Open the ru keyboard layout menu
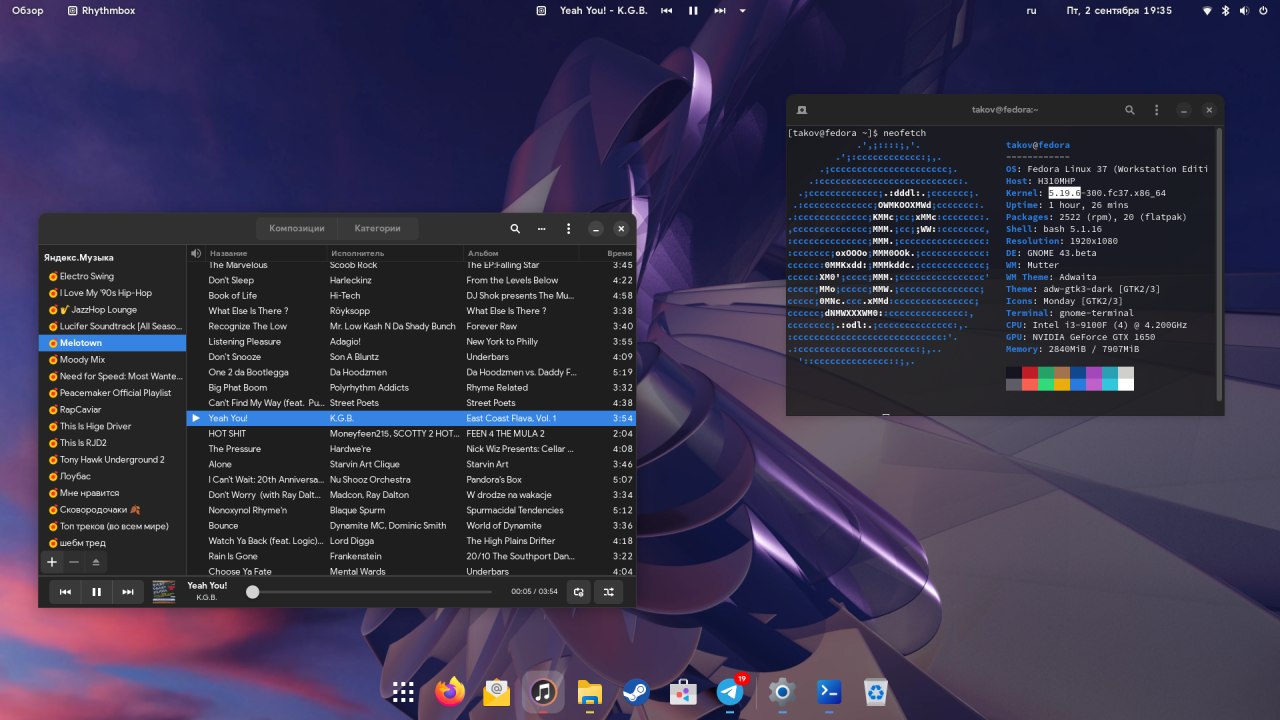The image size is (1280, 720). coord(1031,10)
